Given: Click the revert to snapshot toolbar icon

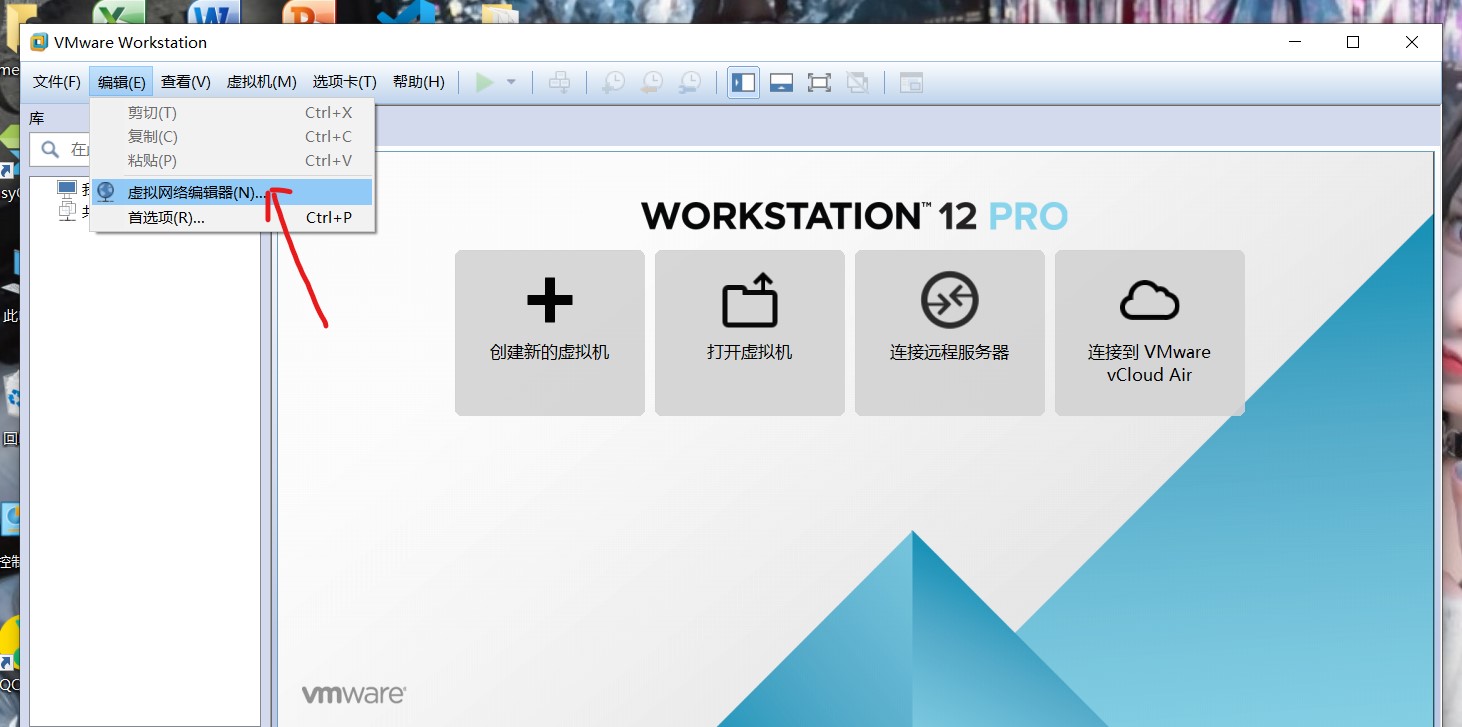Looking at the screenshot, I should tap(651, 82).
